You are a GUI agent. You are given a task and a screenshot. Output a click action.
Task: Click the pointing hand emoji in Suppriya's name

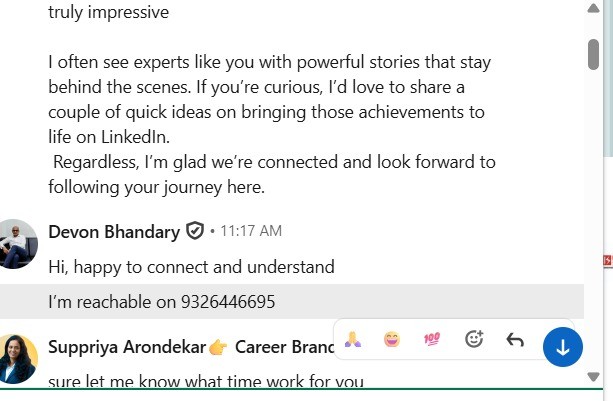point(219,348)
